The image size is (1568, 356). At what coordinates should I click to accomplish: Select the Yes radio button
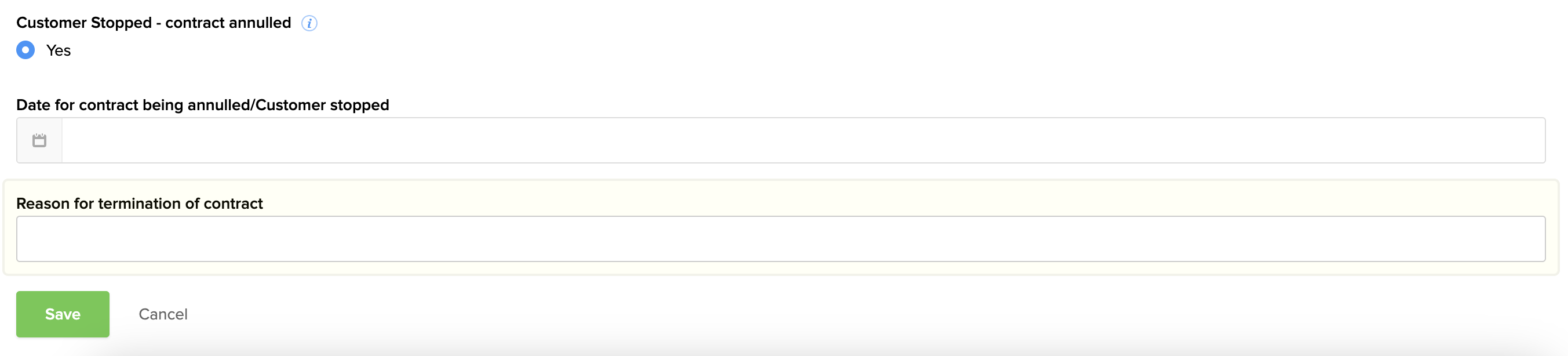pos(25,50)
